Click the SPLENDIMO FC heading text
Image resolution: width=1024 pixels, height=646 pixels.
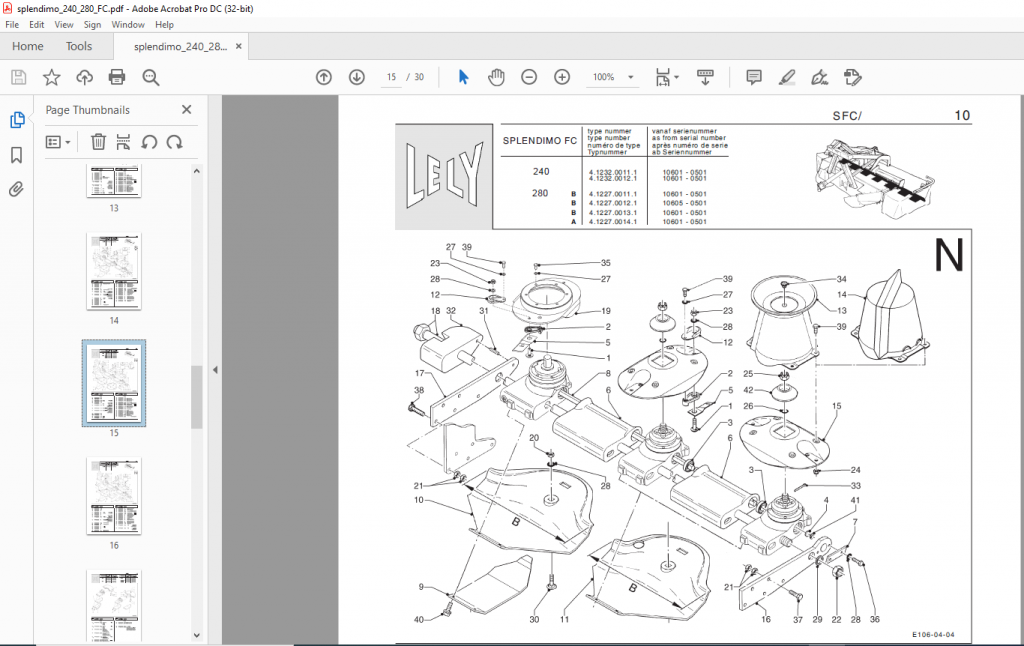pyautogui.click(x=539, y=140)
